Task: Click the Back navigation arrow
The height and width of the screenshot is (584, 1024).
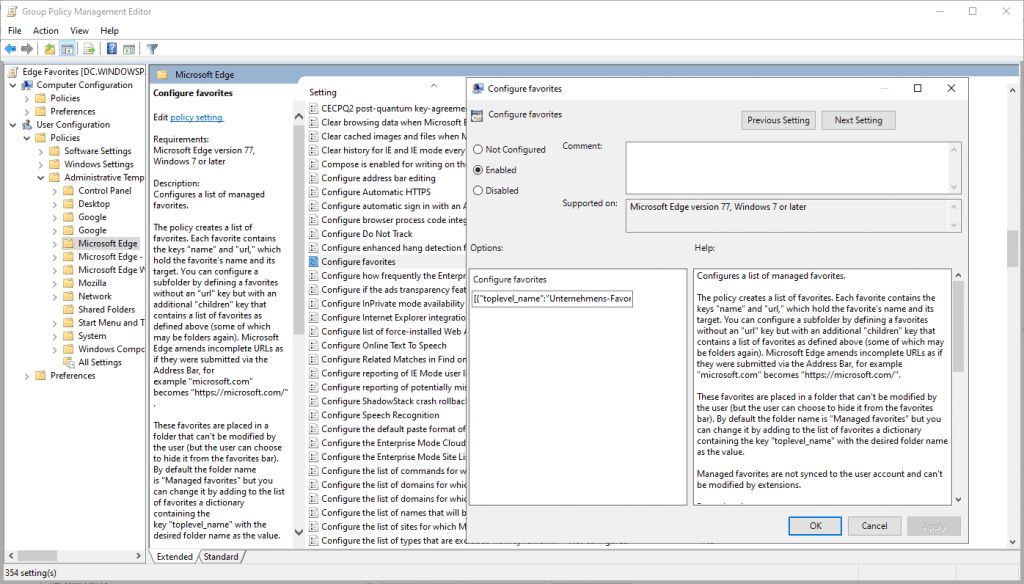Action: [x=11, y=48]
